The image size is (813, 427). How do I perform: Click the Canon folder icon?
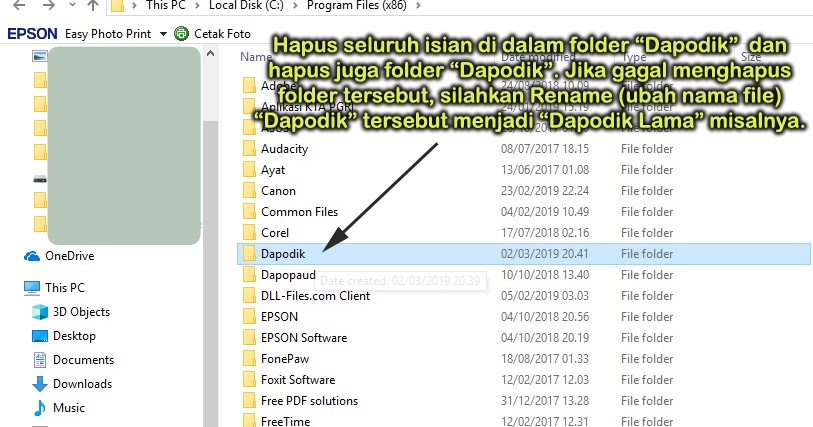tap(249, 191)
